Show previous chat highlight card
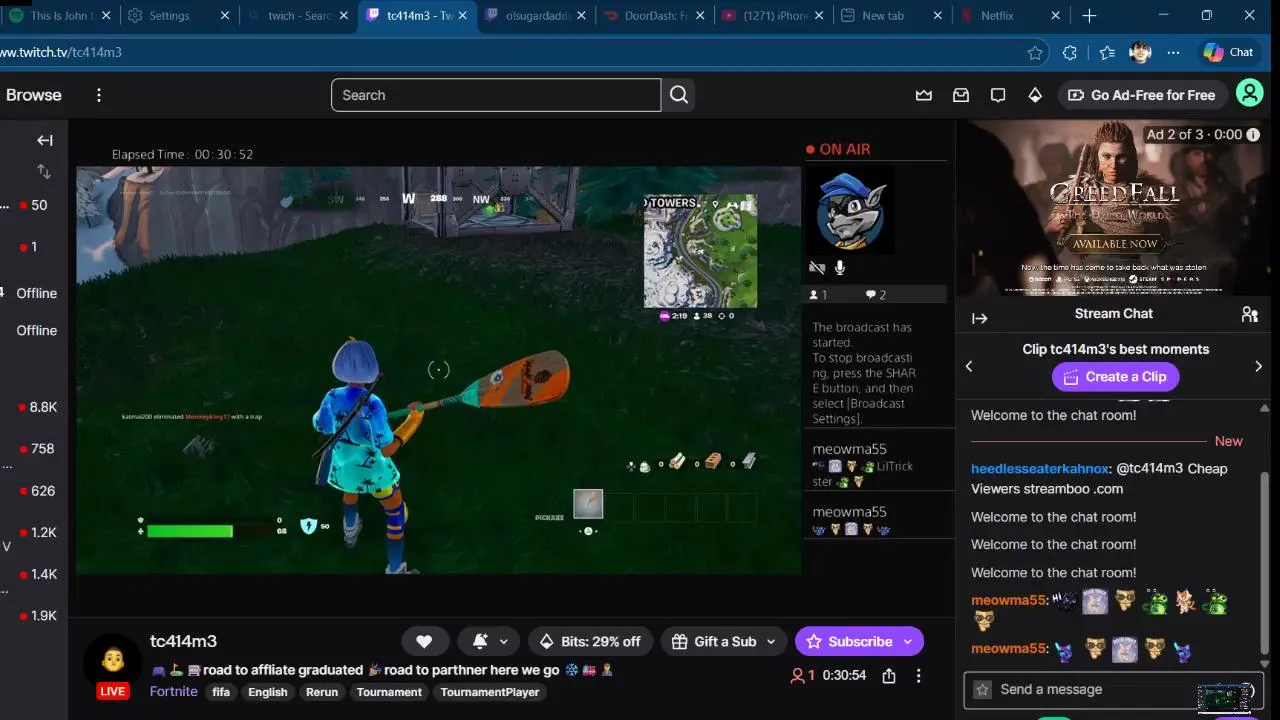This screenshot has height=720, width=1280. pos(969,367)
